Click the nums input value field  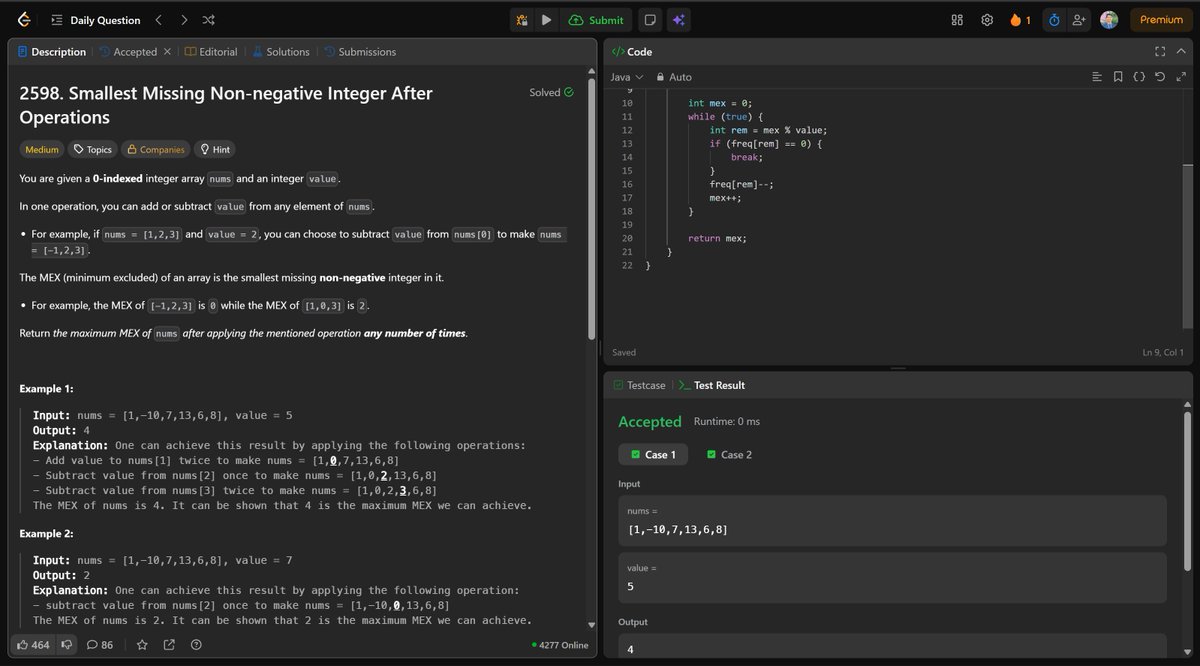coord(892,520)
